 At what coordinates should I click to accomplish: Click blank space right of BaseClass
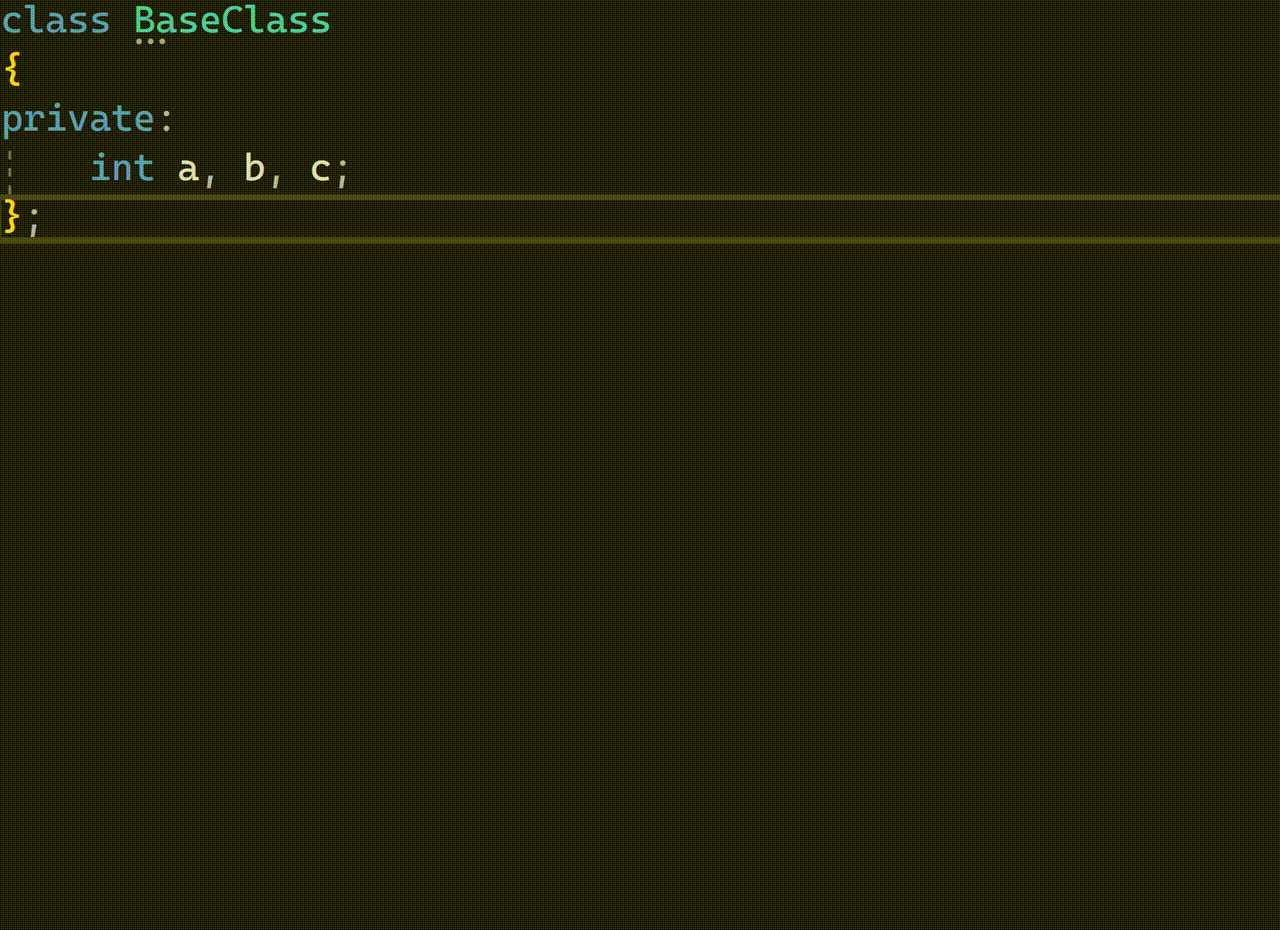(x=700, y=20)
